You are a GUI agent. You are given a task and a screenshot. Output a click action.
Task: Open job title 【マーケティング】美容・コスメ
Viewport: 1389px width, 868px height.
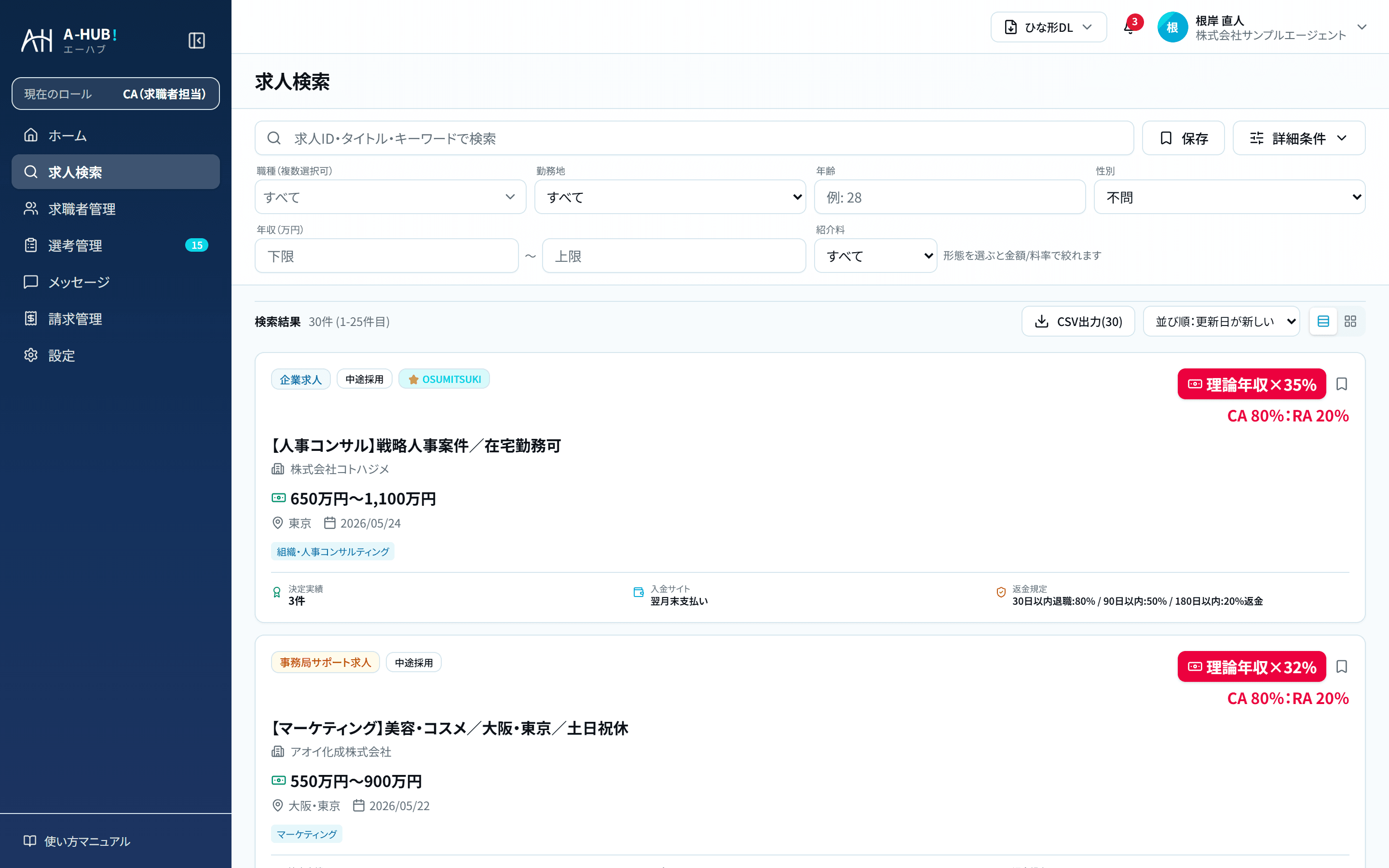tap(449, 728)
